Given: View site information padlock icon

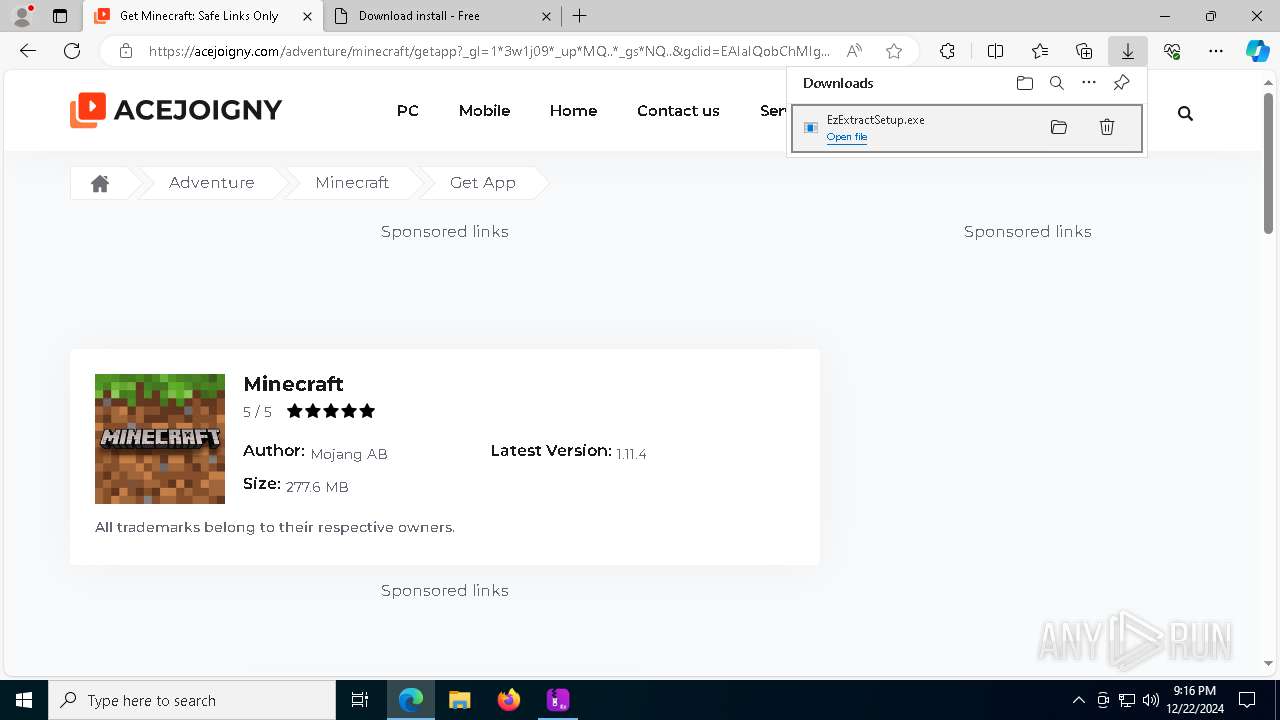Looking at the screenshot, I should pos(125,51).
